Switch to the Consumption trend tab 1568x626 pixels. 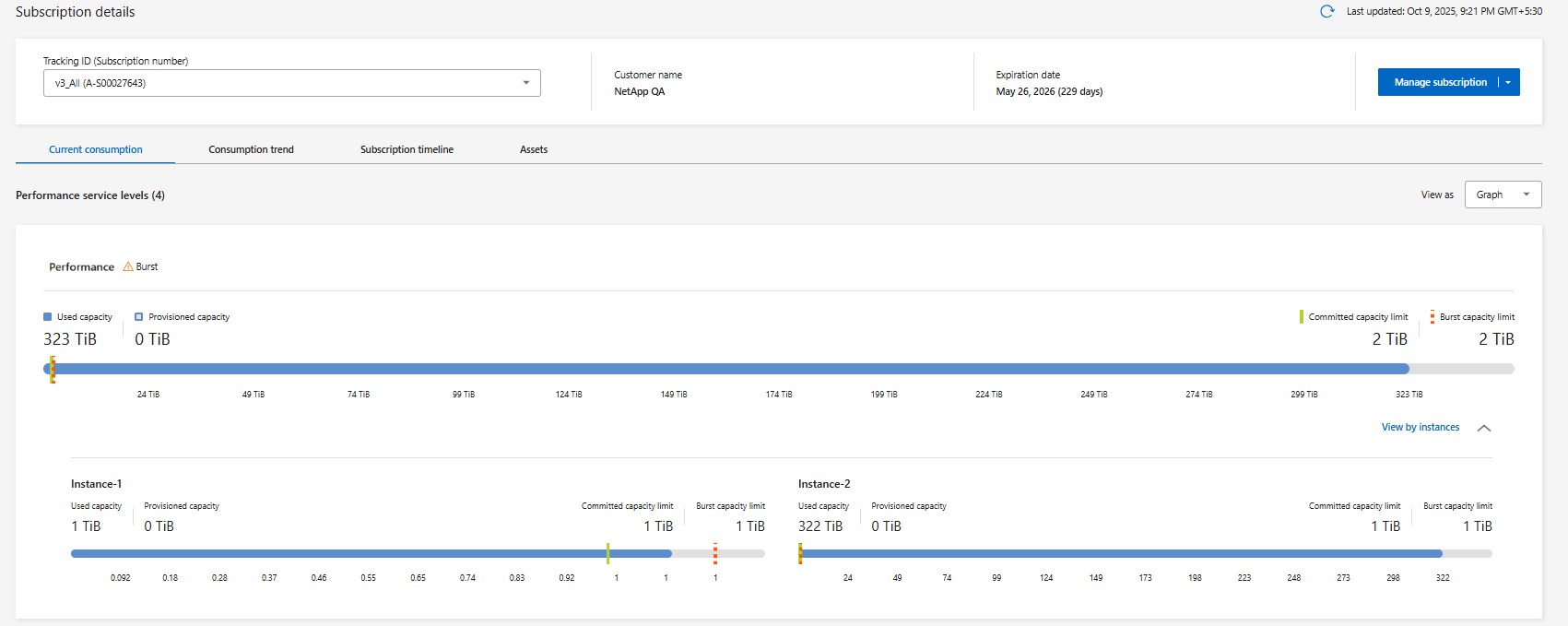click(x=251, y=149)
